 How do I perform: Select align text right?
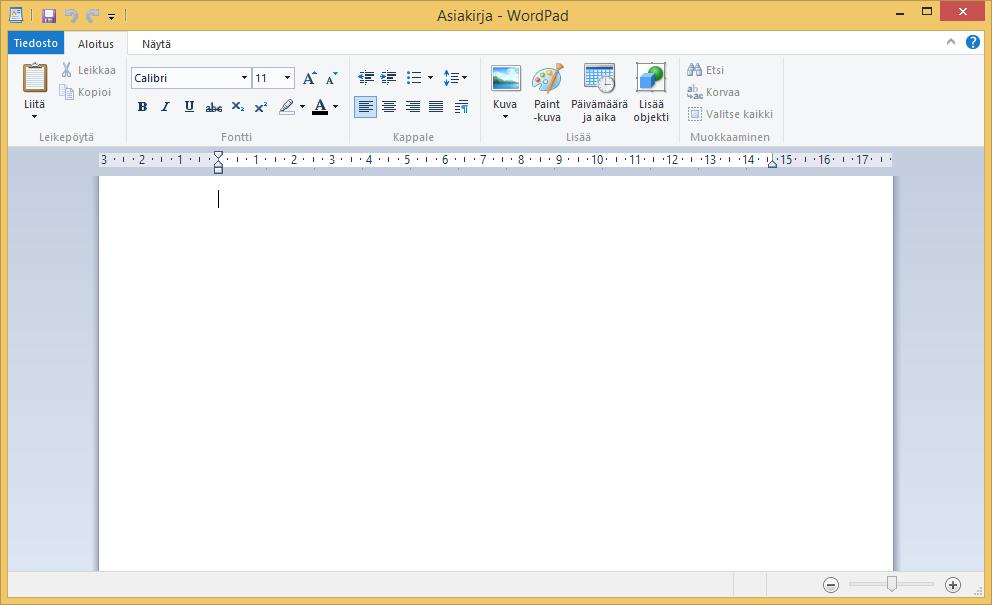point(412,107)
